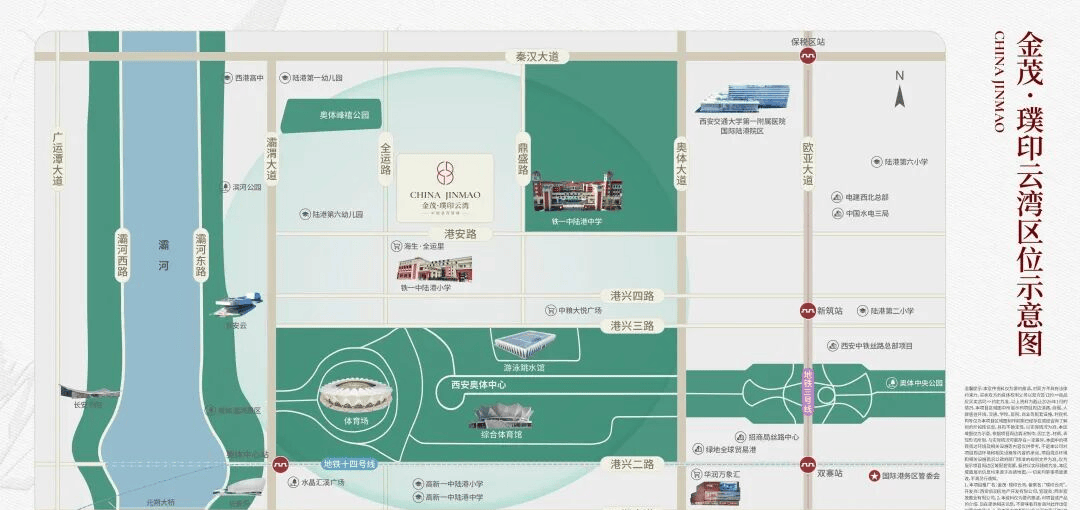This screenshot has height=510, width=1080.
Task: Select the 新筑站 metro station marker
Action: point(807,311)
